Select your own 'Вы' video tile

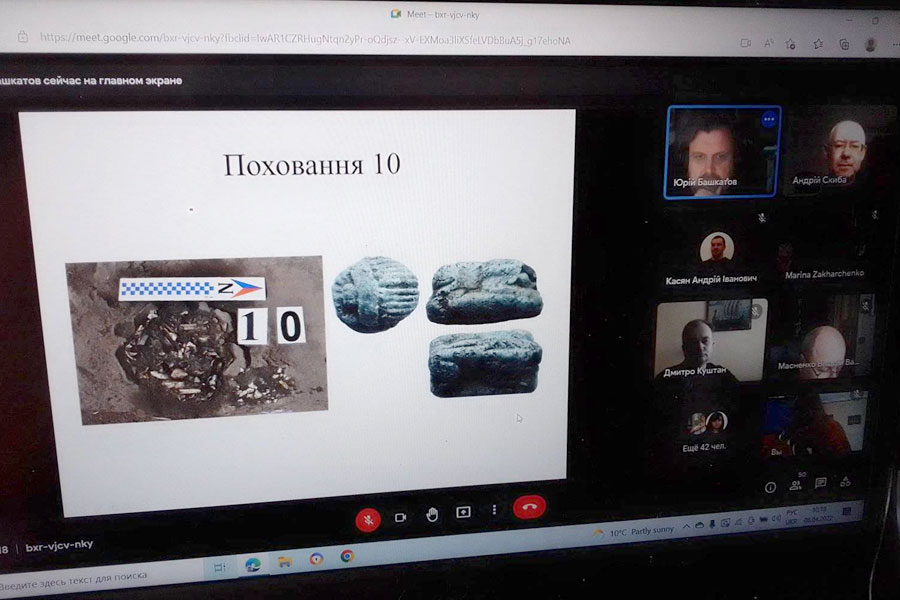(x=813, y=425)
